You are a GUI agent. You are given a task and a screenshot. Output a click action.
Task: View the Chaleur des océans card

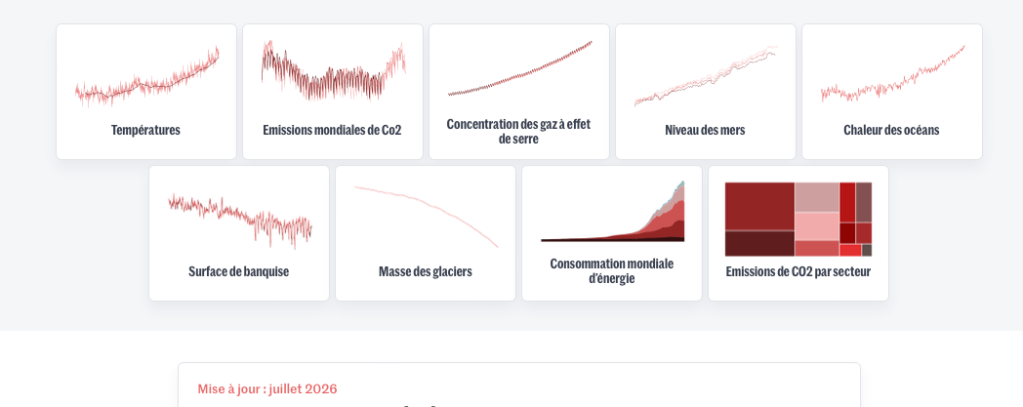tap(892, 91)
